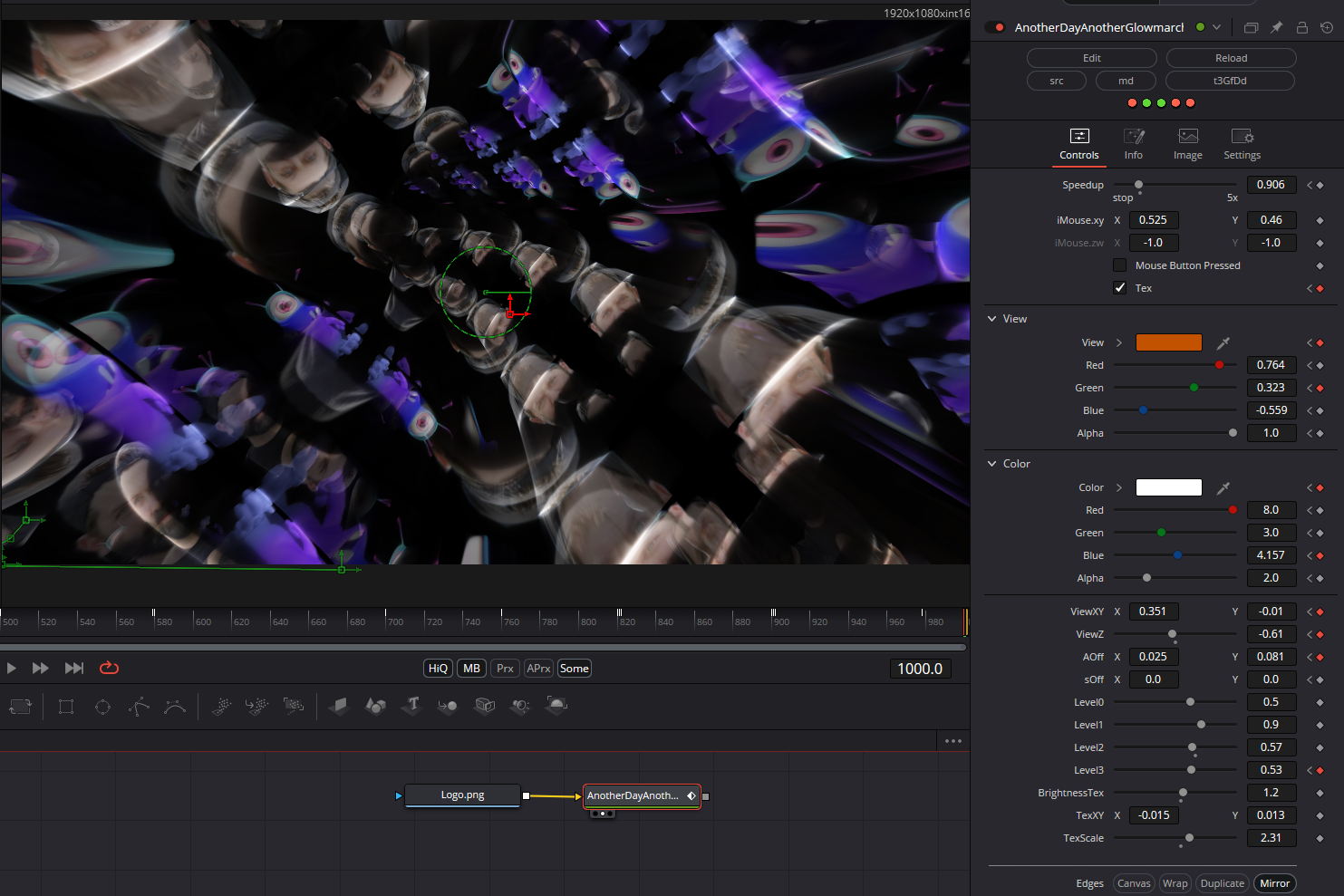
Task: Enable the APrx auto proxy button
Action: (538, 669)
